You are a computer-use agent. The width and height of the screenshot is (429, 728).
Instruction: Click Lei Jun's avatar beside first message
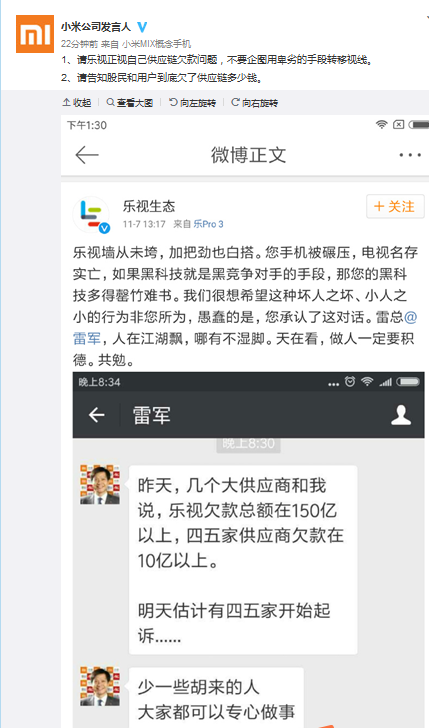tap(100, 484)
